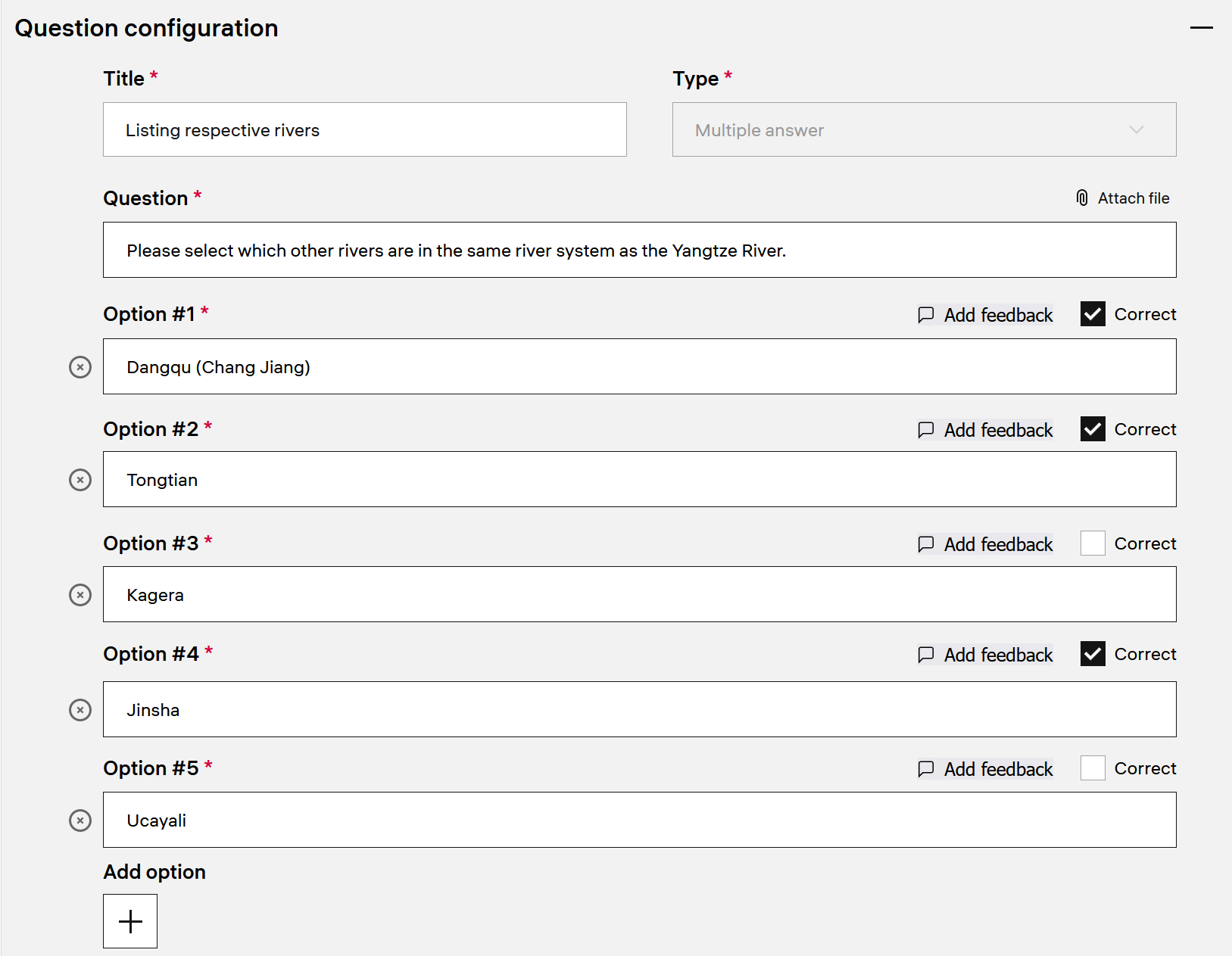This screenshot has width=1232, height=956.
Task: Add feedback for Option #5
Action: click(997, 769)
